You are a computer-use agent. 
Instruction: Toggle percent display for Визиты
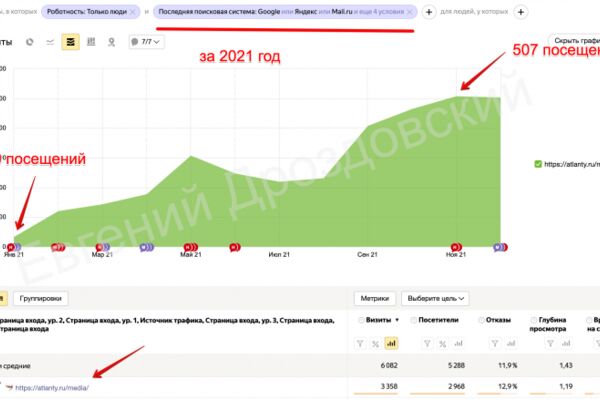[375, 344]
